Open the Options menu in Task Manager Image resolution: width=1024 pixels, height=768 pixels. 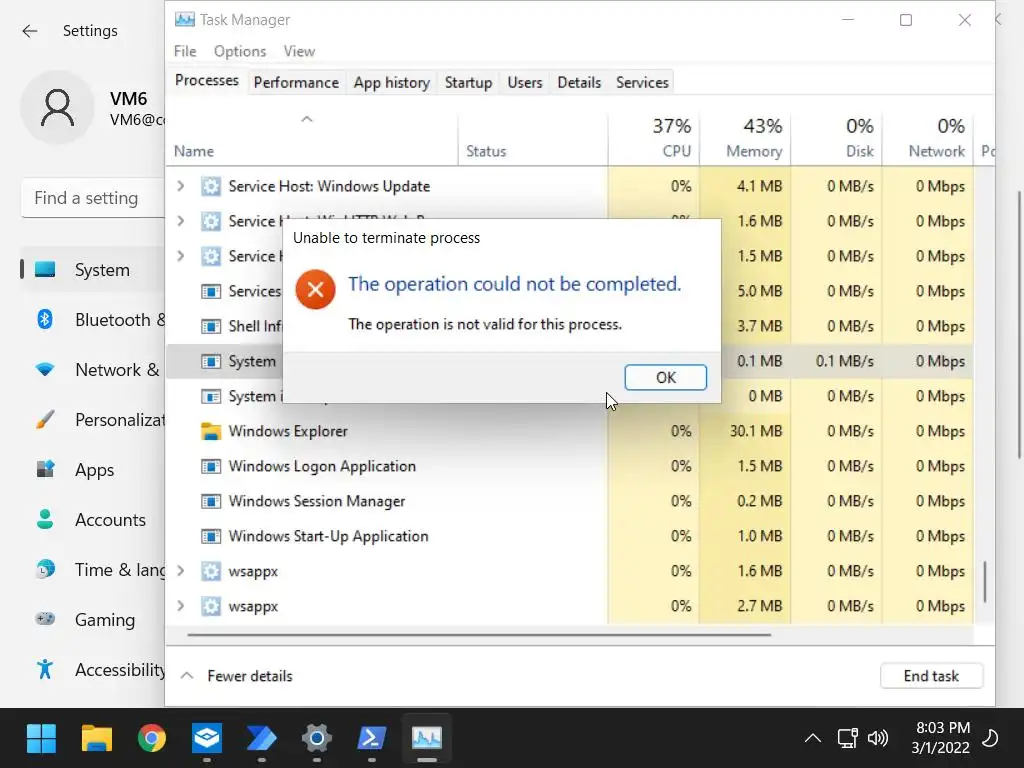coord(240,51)
